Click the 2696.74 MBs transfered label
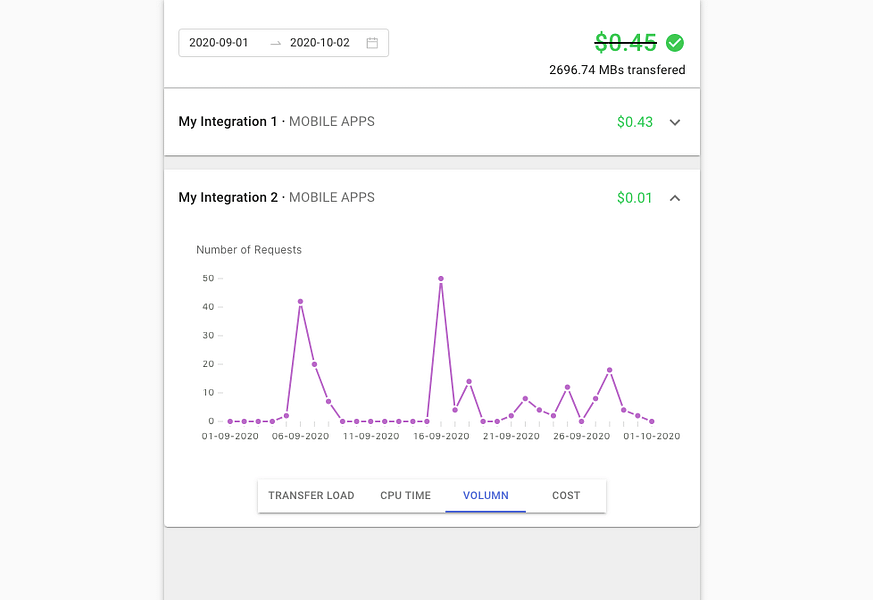 tap(617, 70)
